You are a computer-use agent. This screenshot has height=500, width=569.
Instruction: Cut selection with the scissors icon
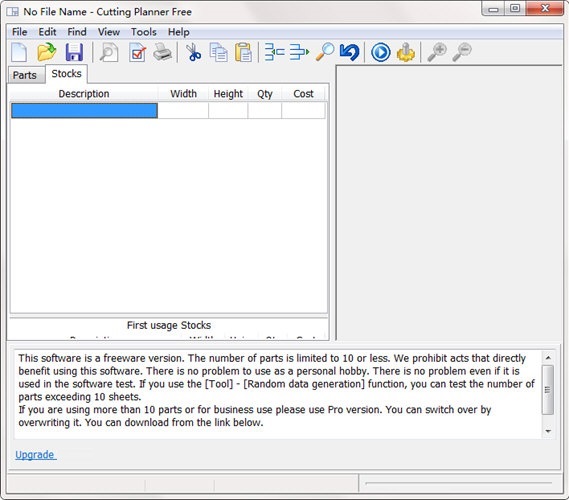(x=193, y=52)
